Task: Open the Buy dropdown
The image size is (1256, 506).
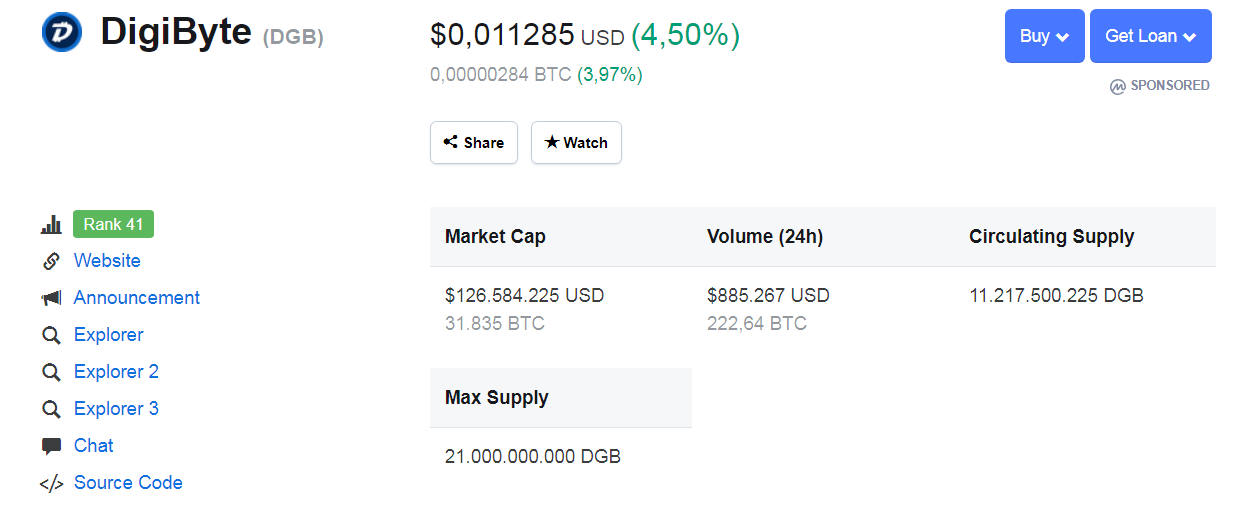Action: point(1044,36)
